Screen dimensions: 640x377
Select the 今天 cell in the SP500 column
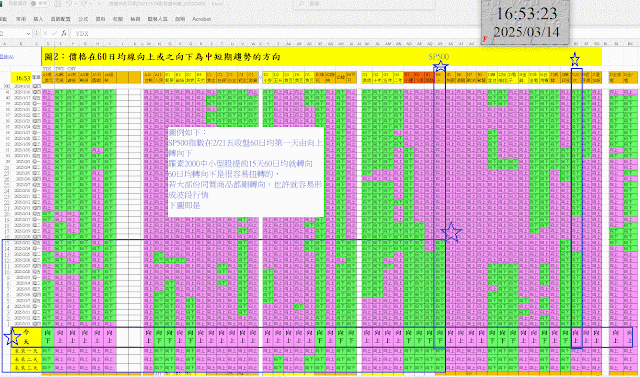coord(440,337)
